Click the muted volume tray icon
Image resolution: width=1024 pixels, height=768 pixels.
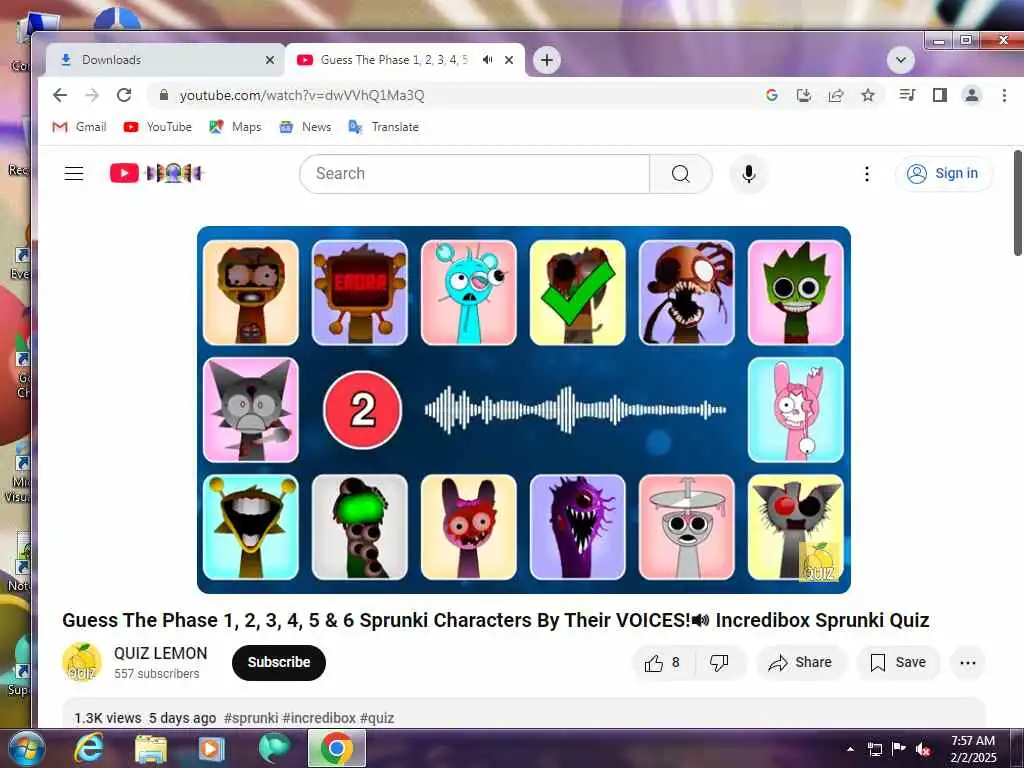(923, 749)
